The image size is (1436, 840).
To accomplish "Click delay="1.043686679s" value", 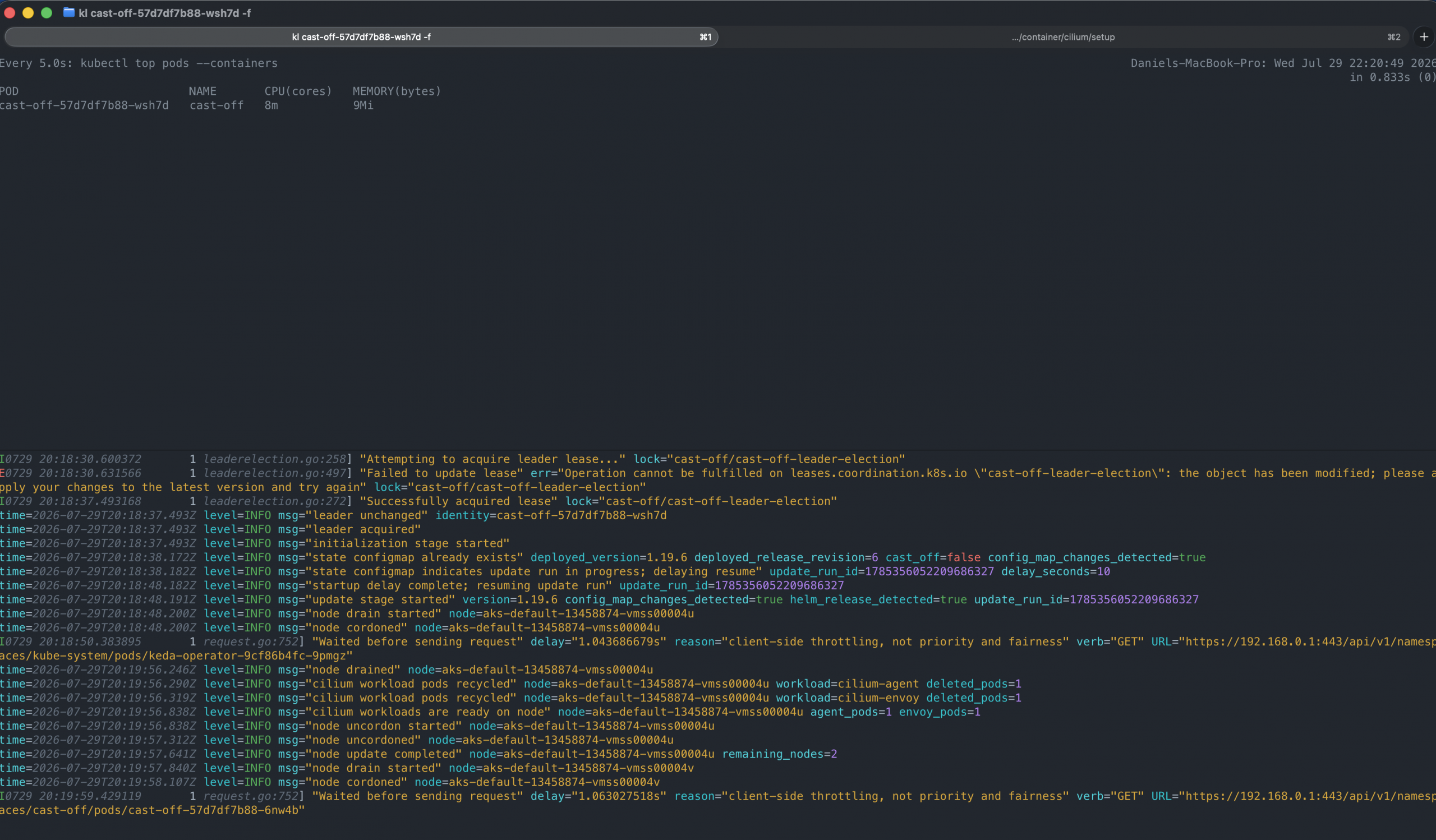I will point(599,642).
